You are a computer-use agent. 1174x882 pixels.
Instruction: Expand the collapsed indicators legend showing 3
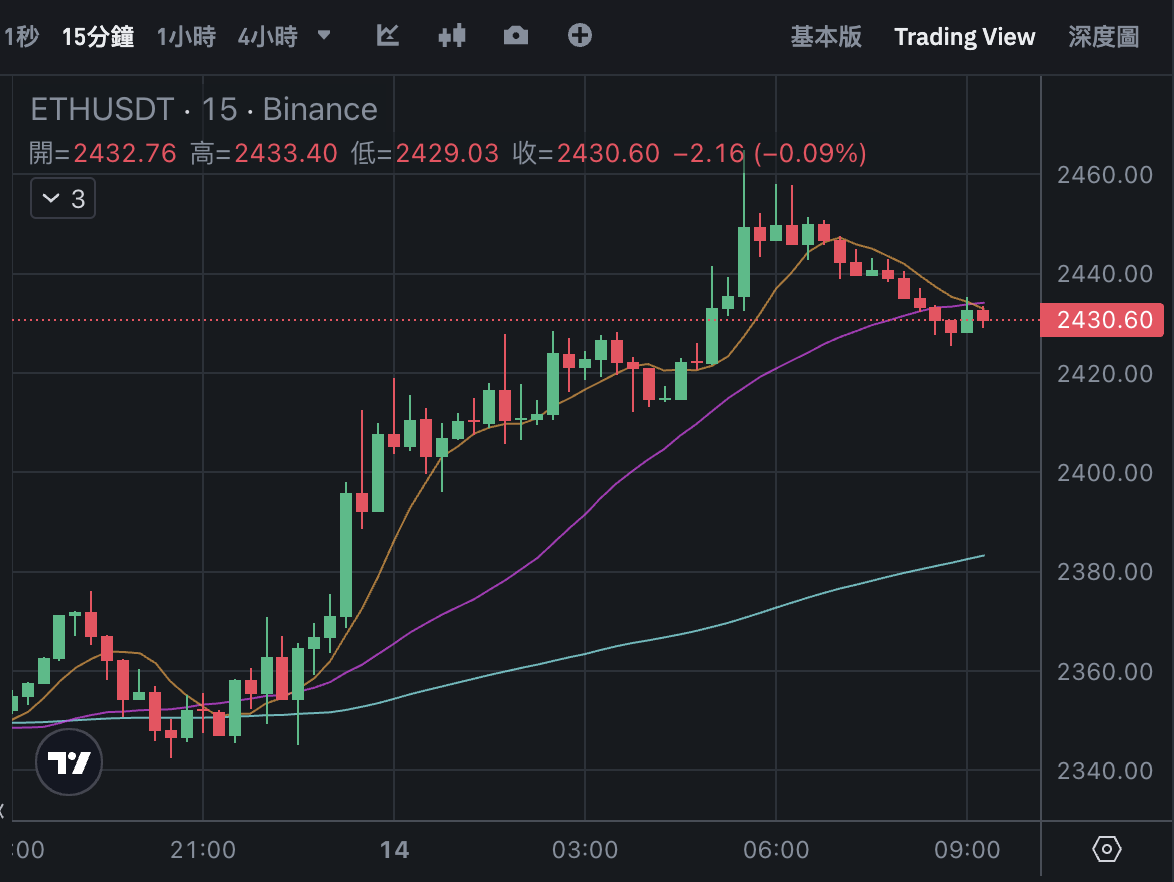63,199
